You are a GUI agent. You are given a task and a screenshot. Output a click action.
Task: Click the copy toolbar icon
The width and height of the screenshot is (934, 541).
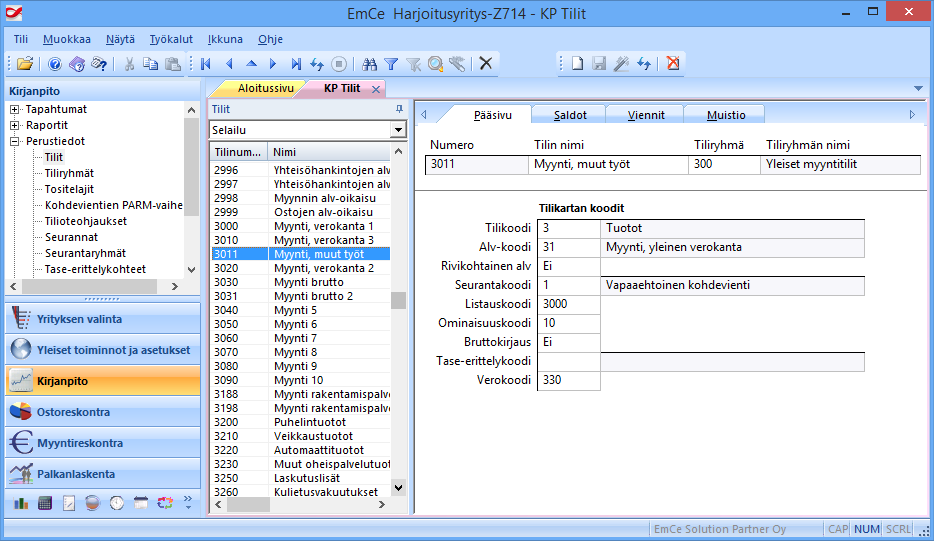pos(151,64)
